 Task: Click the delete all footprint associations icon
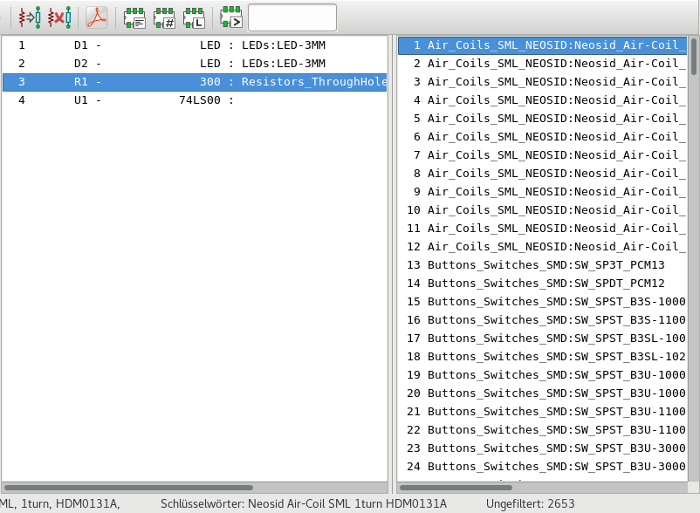[x=60, y=17]
